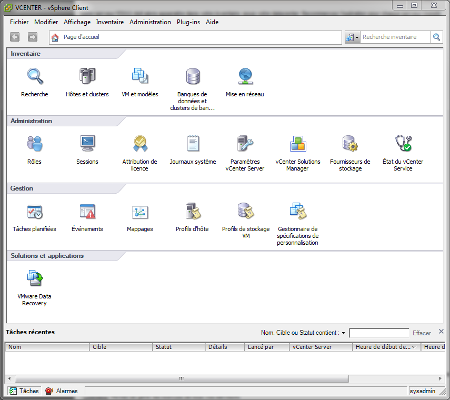Sort by the Détails column header

[x=225, y=347]
